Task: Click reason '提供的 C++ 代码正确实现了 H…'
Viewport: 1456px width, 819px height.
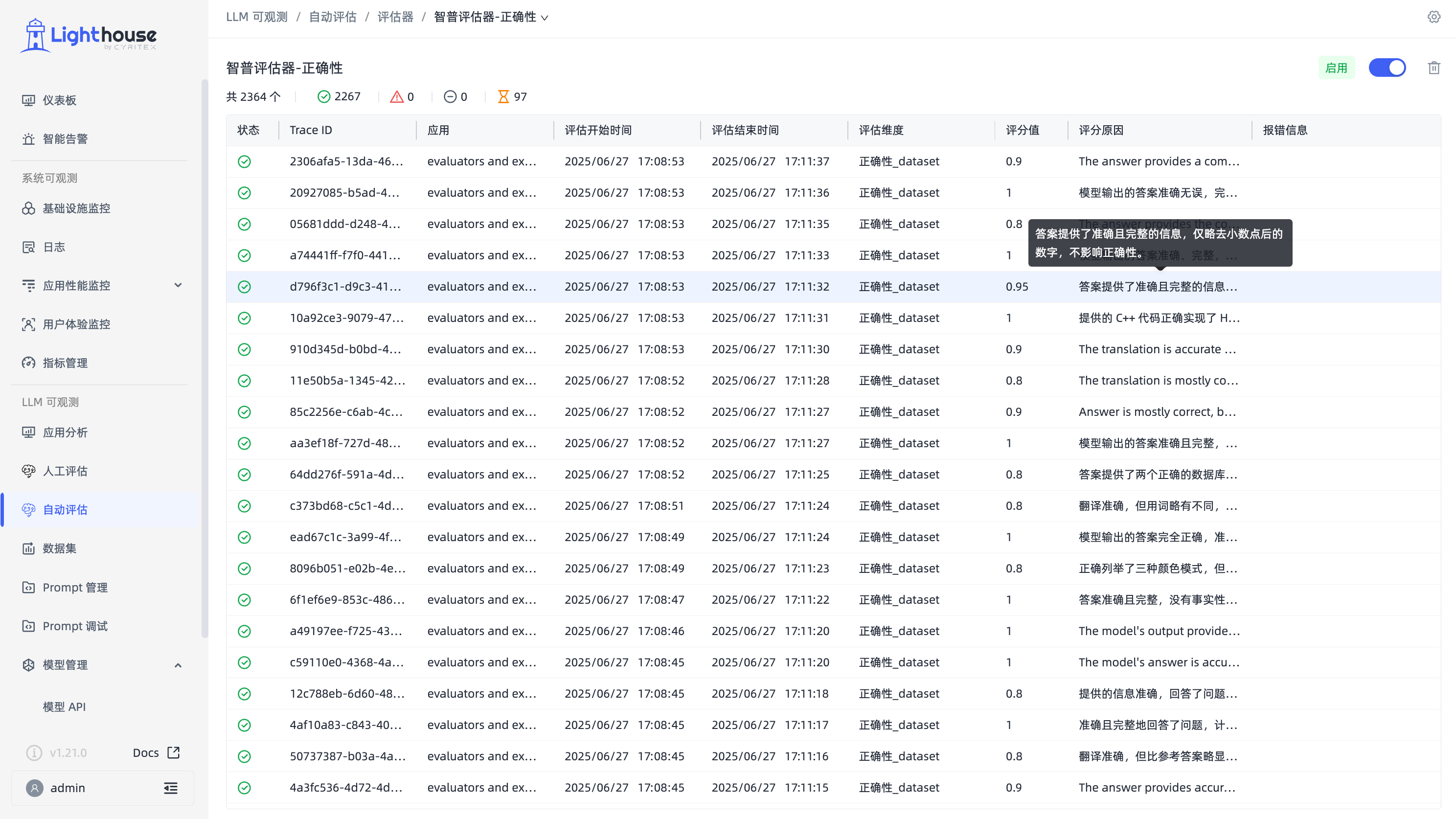Action: click(x=1159, y=318)
